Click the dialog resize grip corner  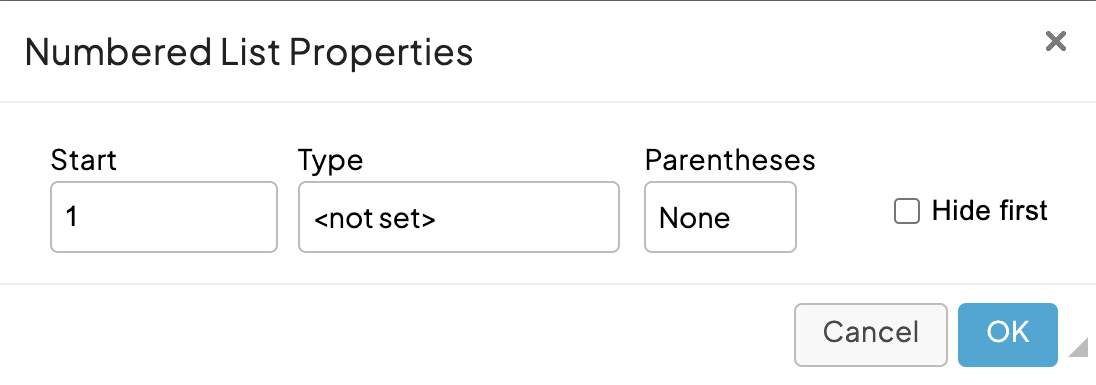coord(1079,347)
